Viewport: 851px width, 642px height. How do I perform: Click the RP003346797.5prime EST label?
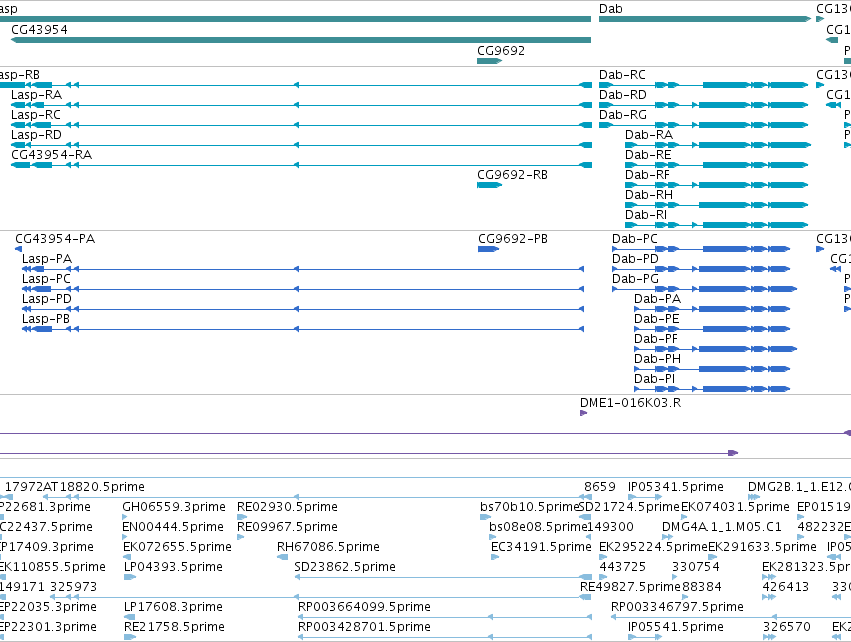pos(677,607)
